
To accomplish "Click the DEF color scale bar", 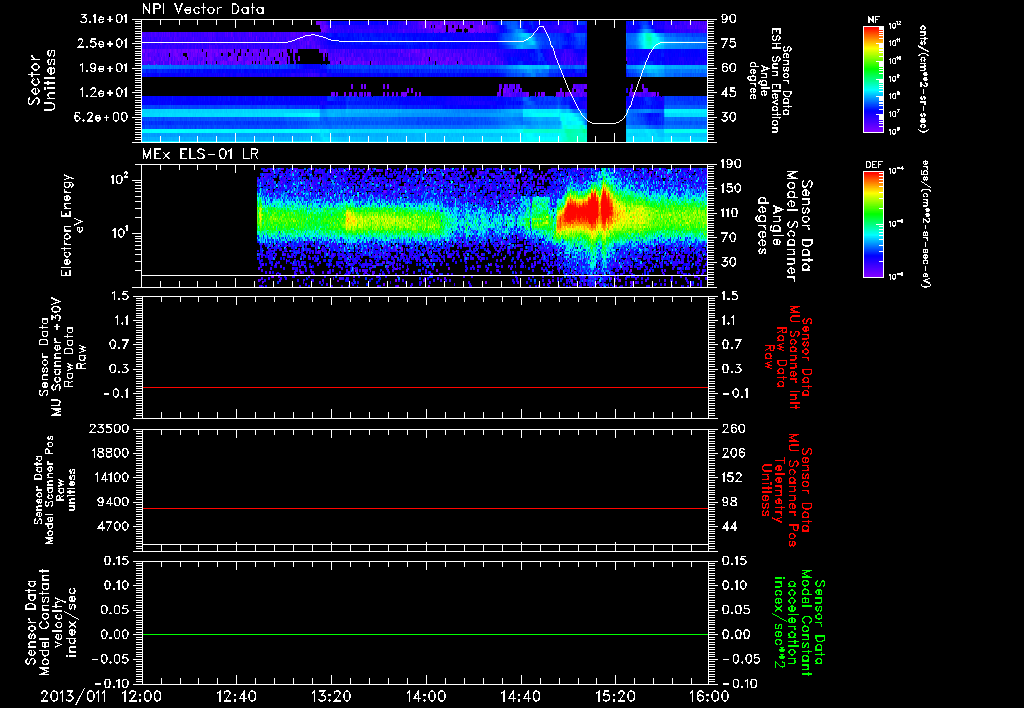I will tap(873, 224).
